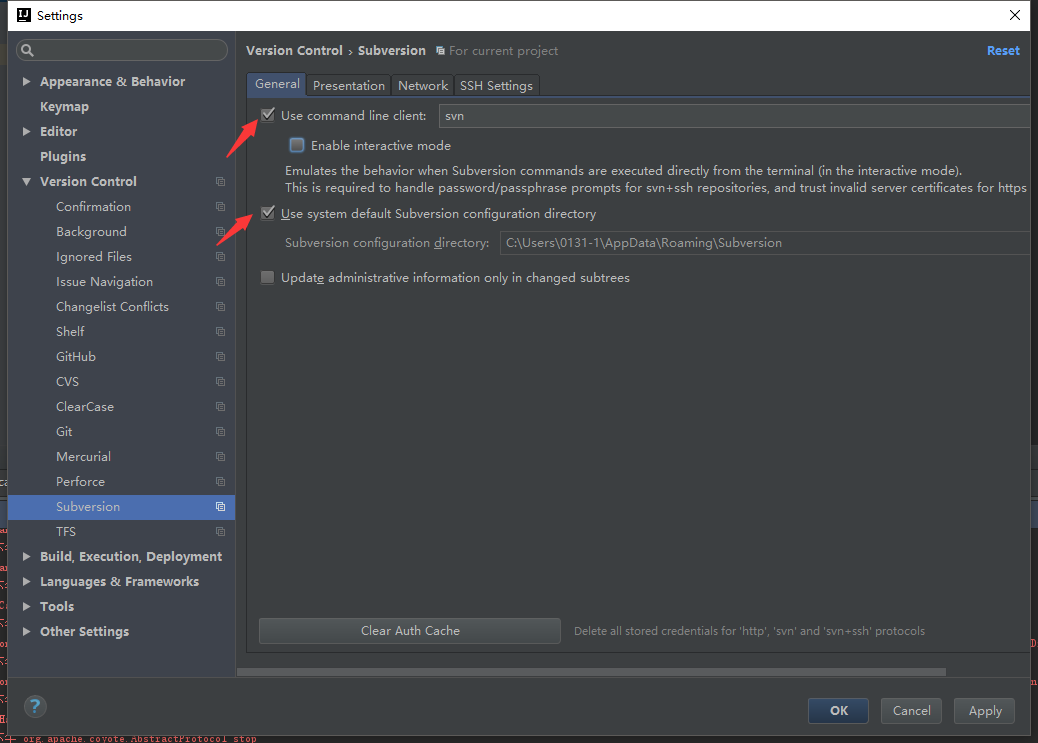Click the project icon in GitHub row

tap(220, 357)
